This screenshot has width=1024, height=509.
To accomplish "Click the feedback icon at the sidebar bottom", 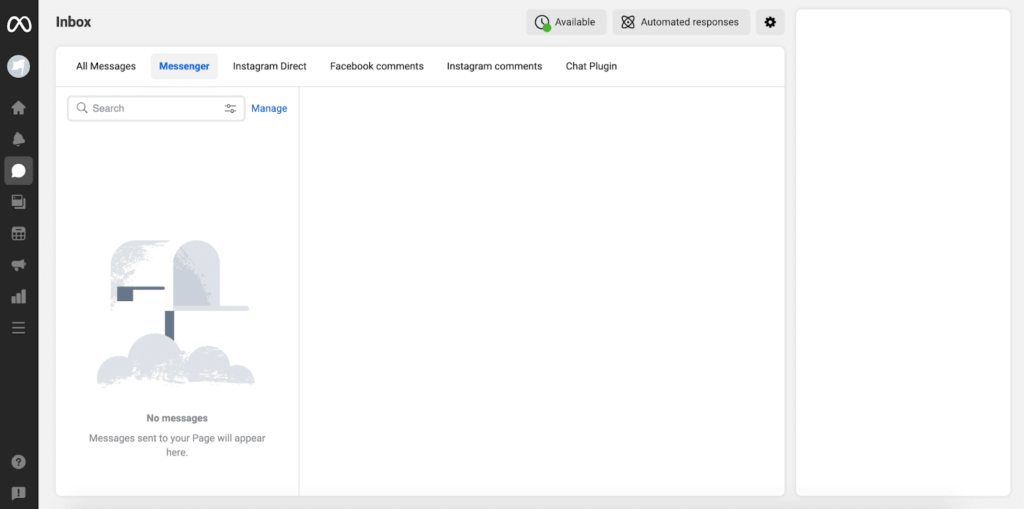I will click(18, 493).
